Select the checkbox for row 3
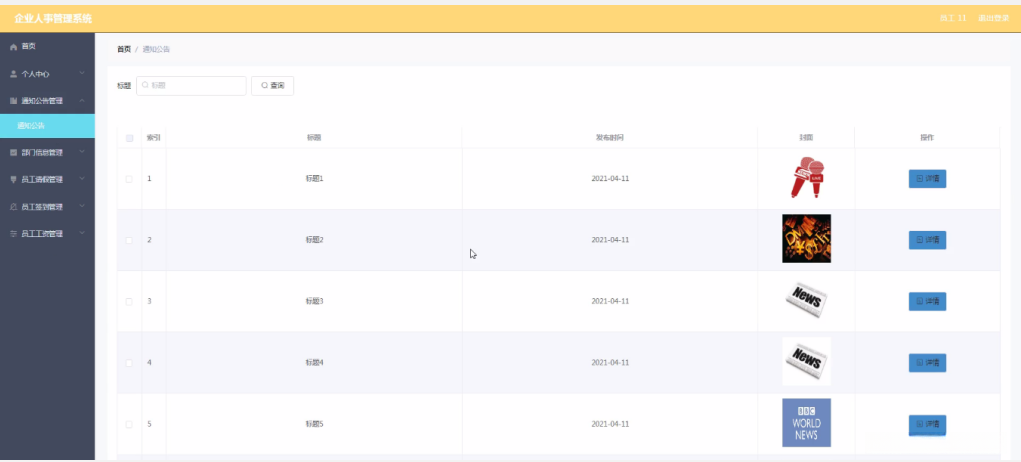The image size is (1021, 462). [x=129, y=301]
